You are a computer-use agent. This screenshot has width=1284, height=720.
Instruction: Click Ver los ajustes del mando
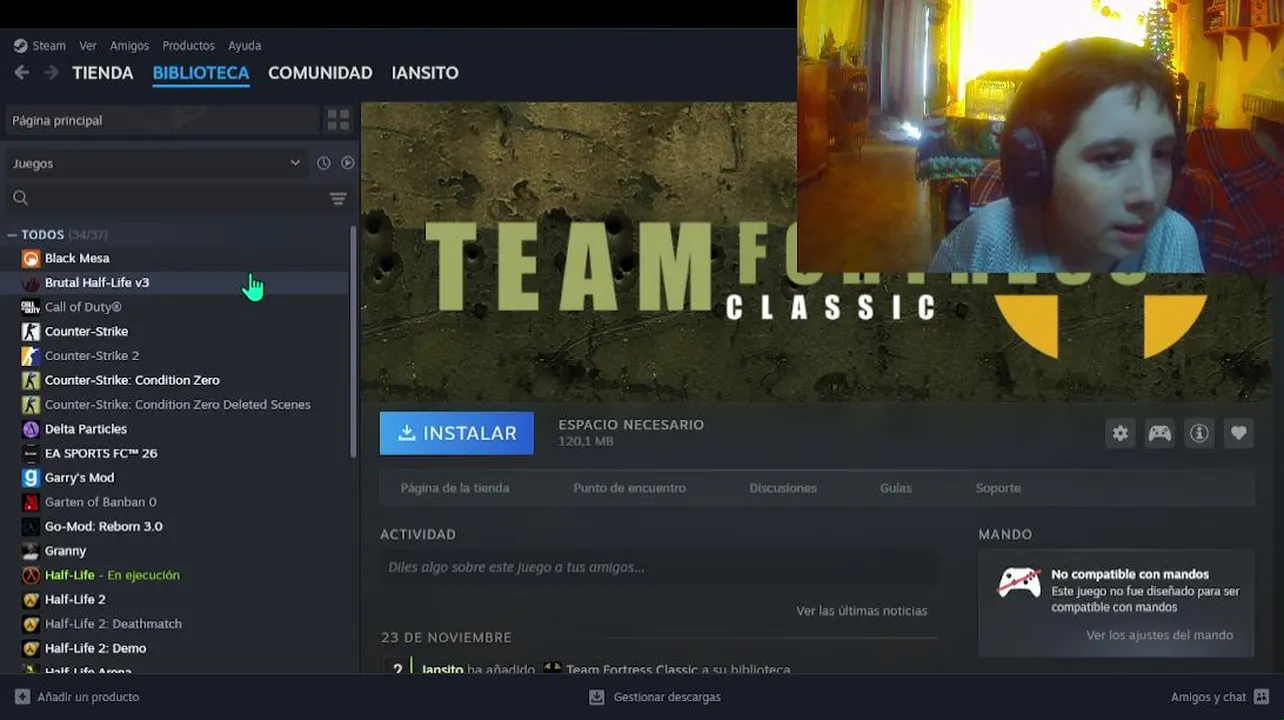[x=1160, y=635]
